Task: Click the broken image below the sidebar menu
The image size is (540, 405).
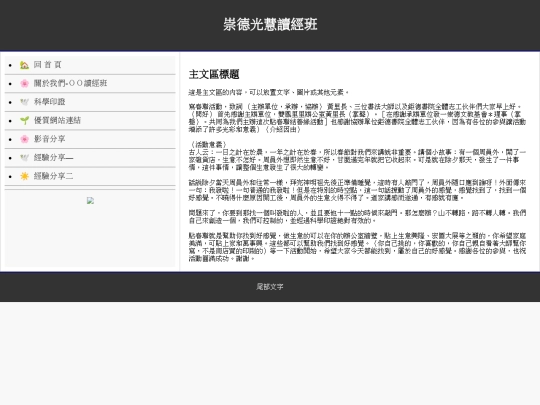Action: click(90, 200)
